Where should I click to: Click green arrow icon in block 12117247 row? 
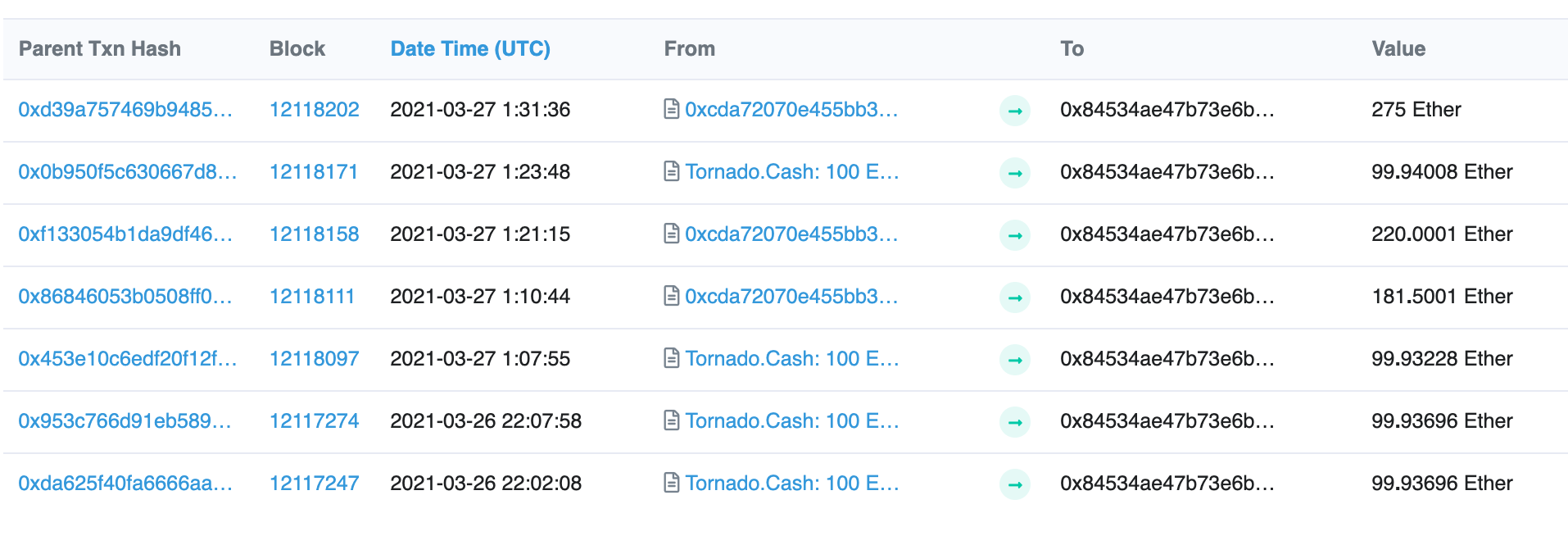(1015, 484)
